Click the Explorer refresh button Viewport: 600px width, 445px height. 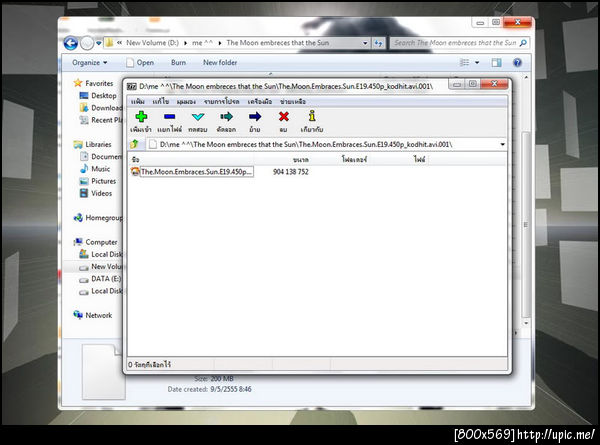point(378,43)
